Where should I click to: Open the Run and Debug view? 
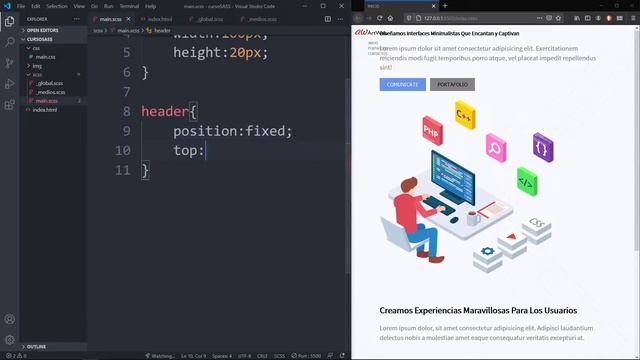[9, 84]
